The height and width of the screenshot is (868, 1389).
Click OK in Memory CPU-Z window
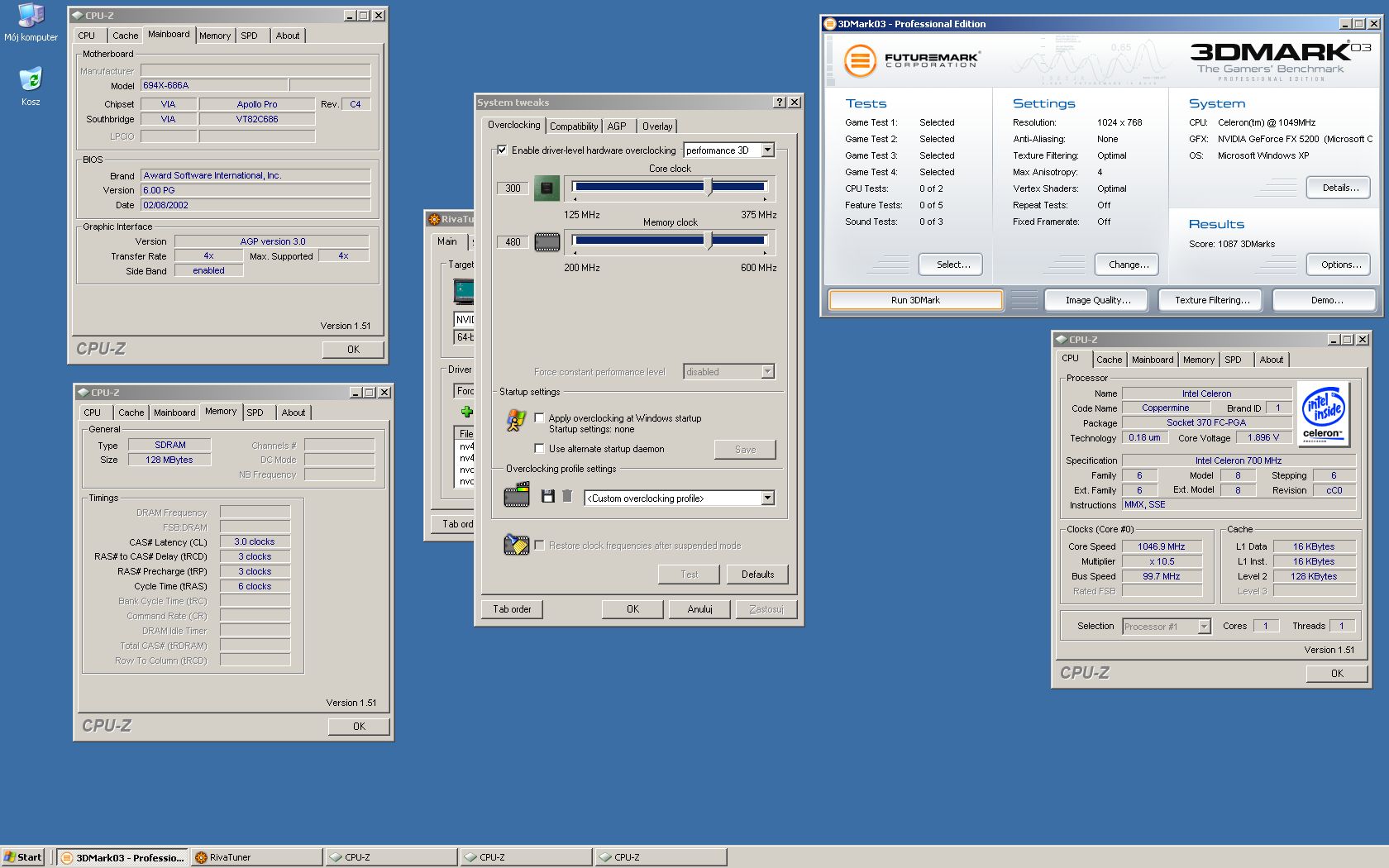pyautogui.click(x=359, y=727)
